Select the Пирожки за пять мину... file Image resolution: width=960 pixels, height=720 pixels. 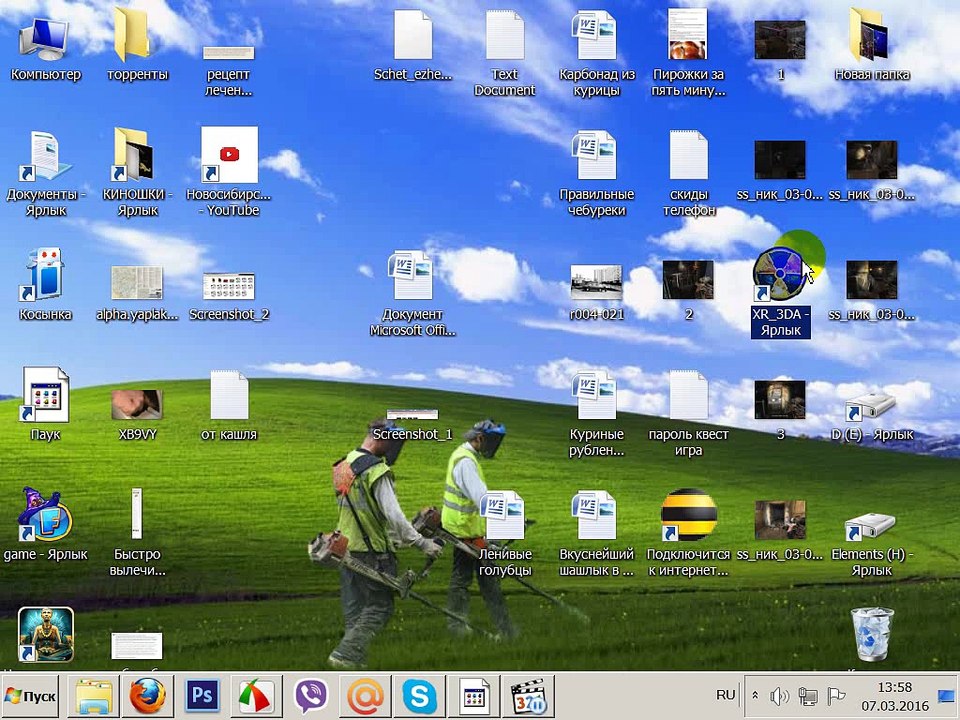(x=688, y=51)
